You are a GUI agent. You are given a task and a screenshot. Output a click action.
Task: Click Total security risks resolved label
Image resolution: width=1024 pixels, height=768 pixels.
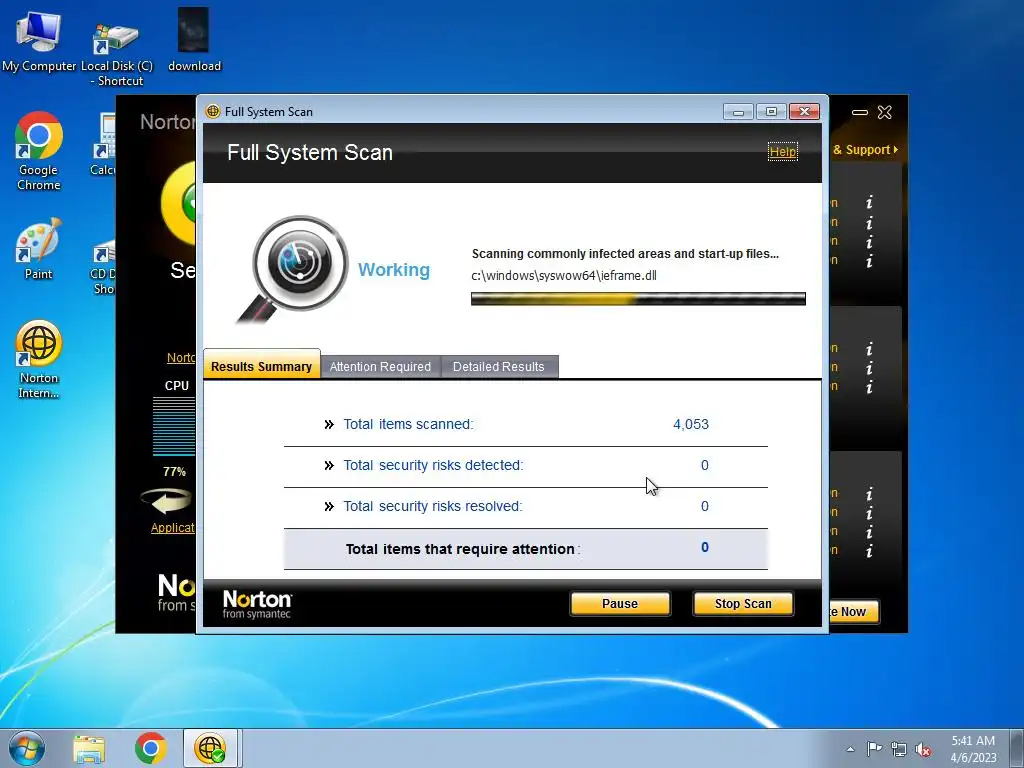click(x=432, y=506)
